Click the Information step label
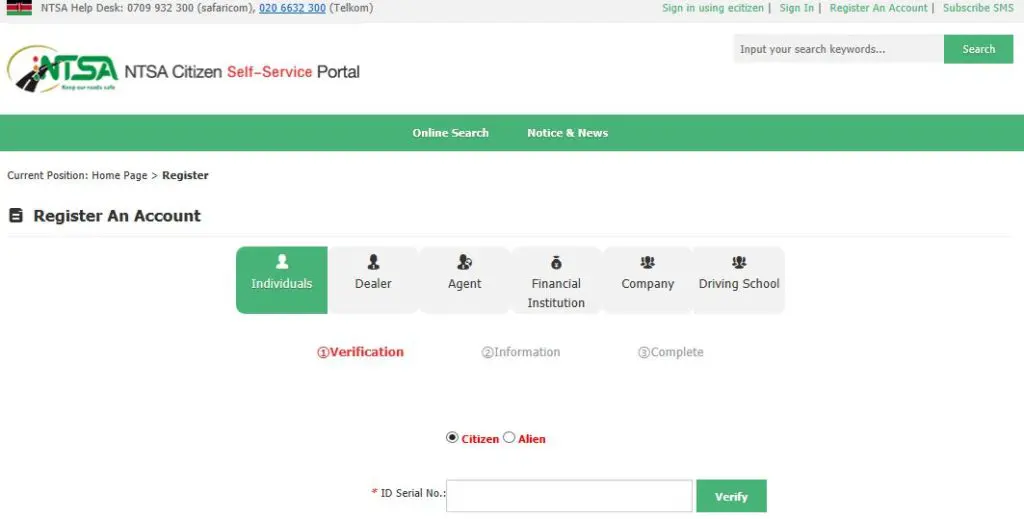 [x=520, y=352]
